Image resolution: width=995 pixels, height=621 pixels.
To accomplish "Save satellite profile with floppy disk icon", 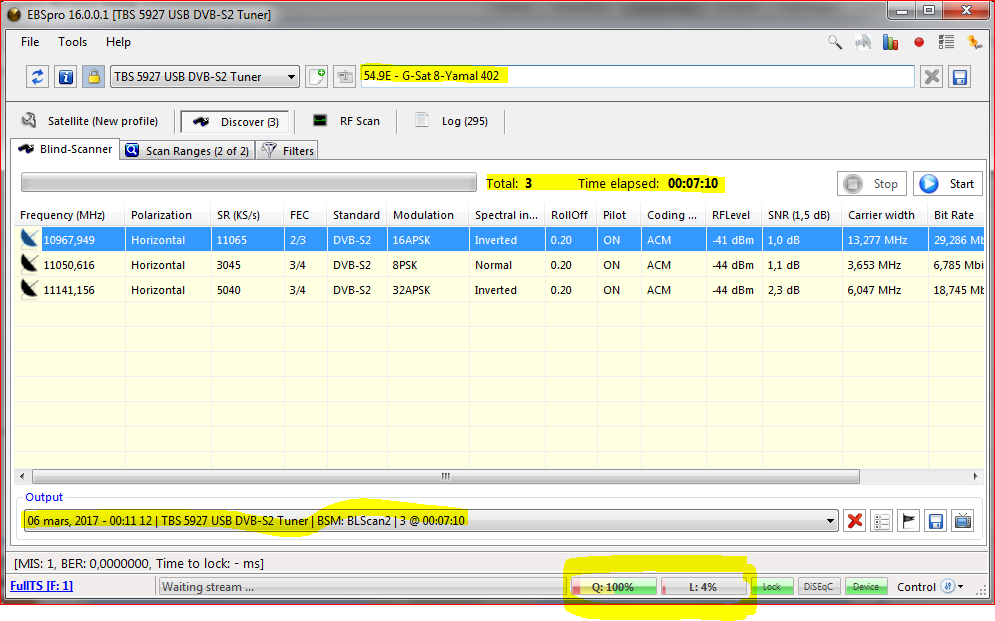I will click(959, 77).
